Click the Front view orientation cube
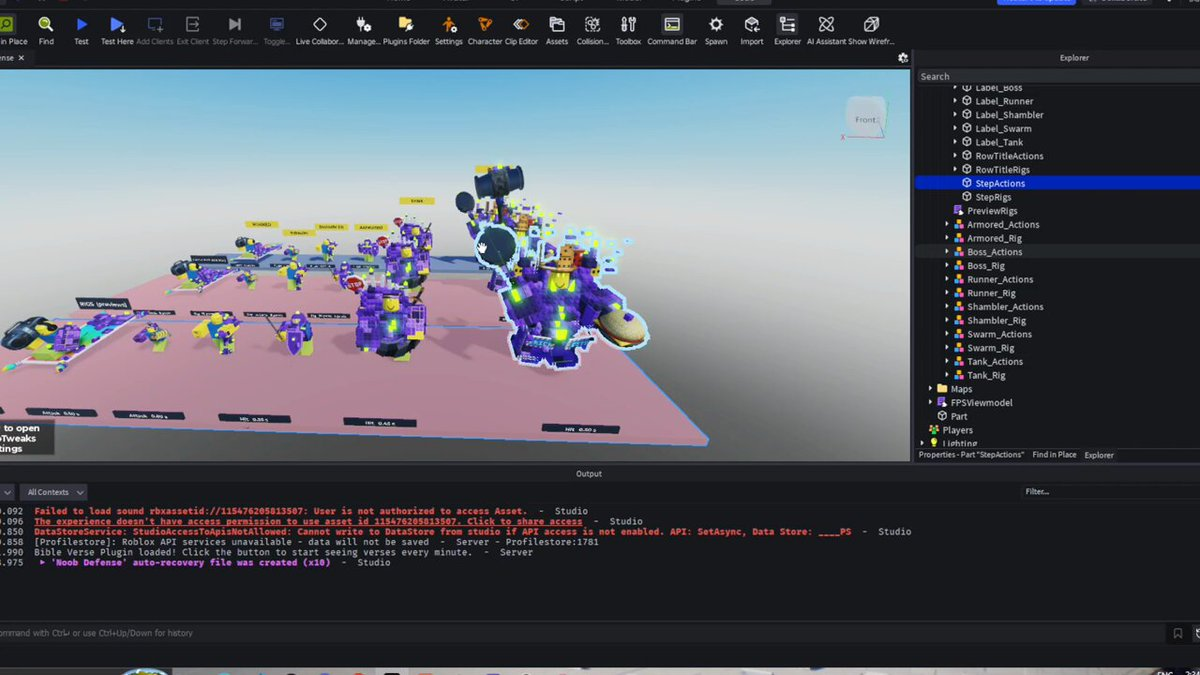 (x=865, y=118)
